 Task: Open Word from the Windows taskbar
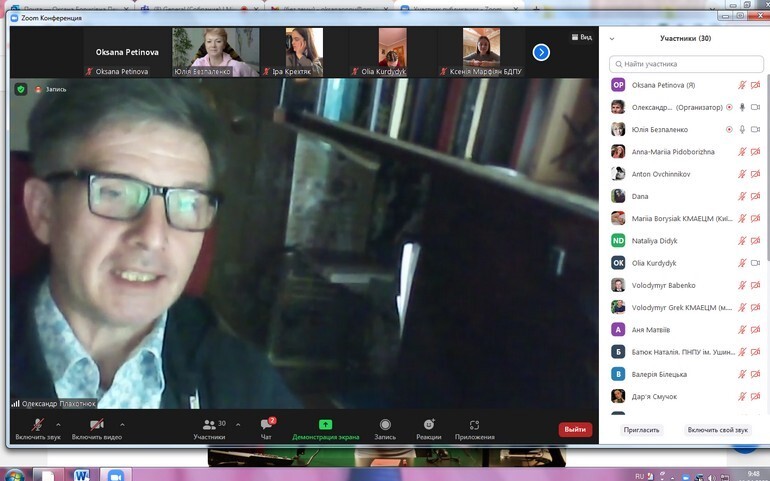pos(80,473)
